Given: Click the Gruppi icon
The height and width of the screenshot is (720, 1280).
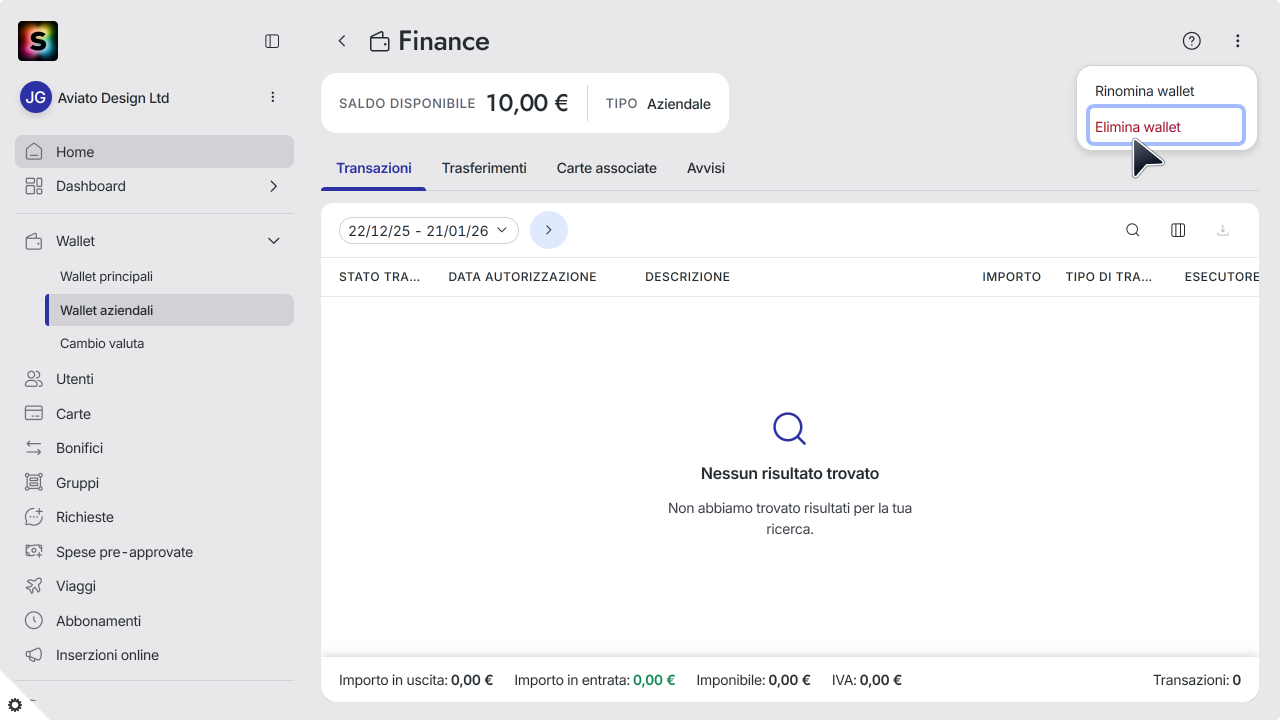Looking at the screenshot, I should [x=34, y=483].
